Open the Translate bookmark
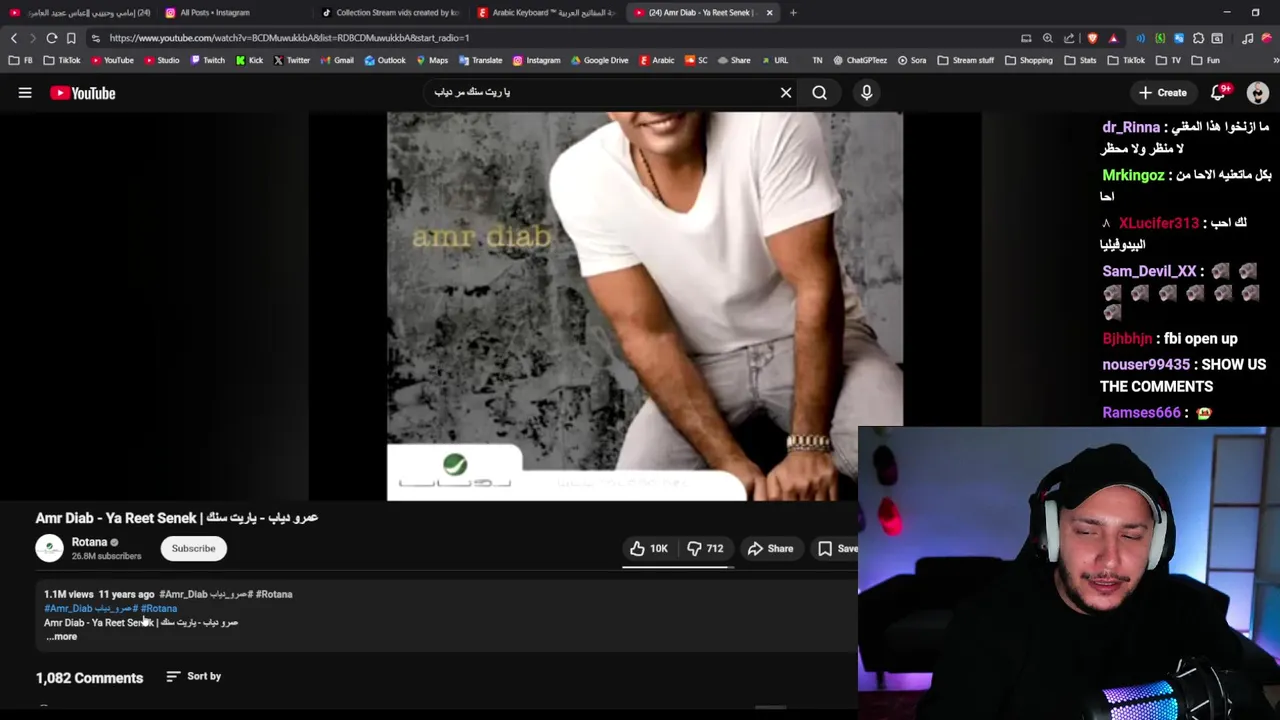This screenshot has width=1280, height=720. (480, 60)
